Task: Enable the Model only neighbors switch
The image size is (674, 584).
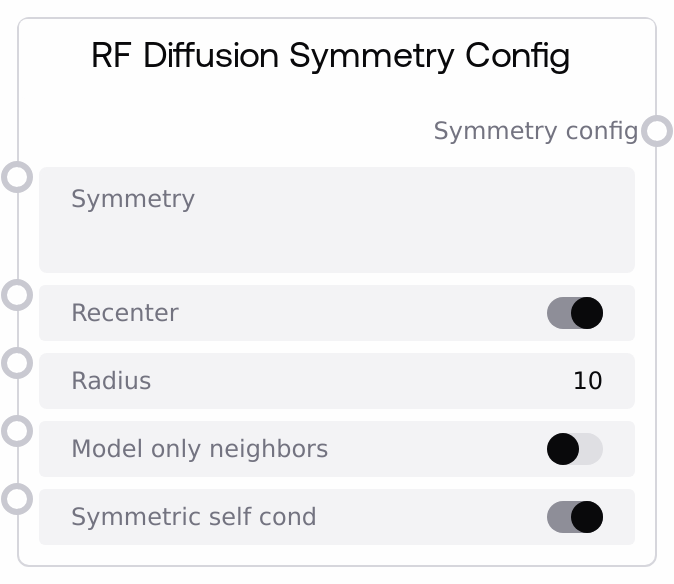Action: (x=575, y=449)
